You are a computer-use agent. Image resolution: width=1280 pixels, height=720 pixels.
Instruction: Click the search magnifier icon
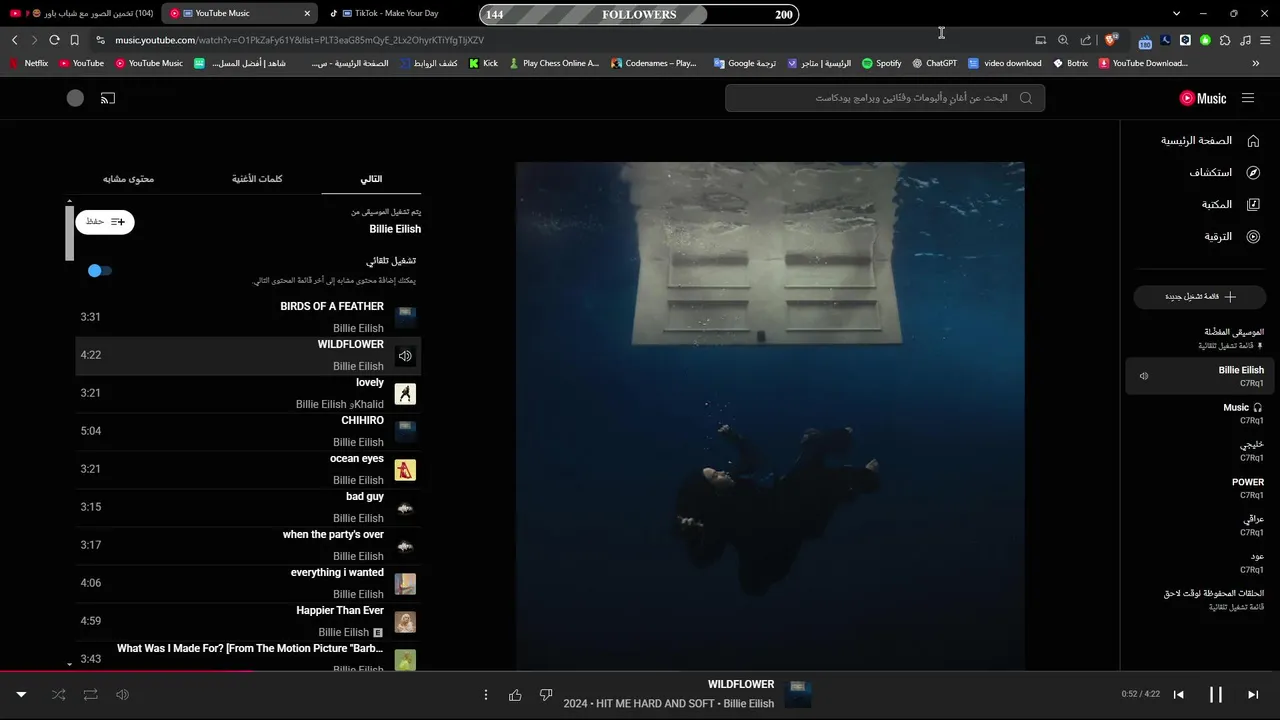(x=1026, y=98)
